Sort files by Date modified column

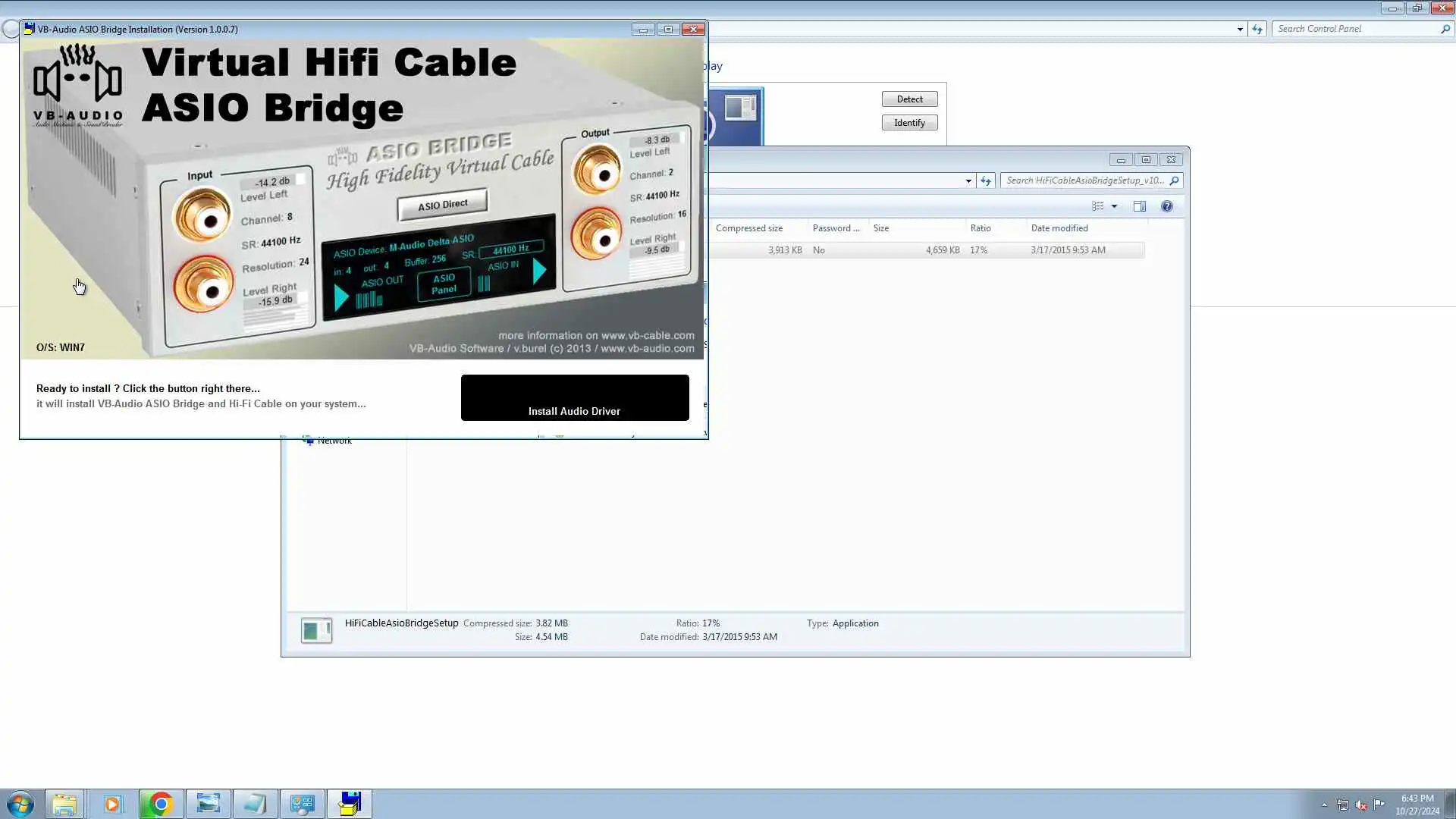click(1059, 228)
